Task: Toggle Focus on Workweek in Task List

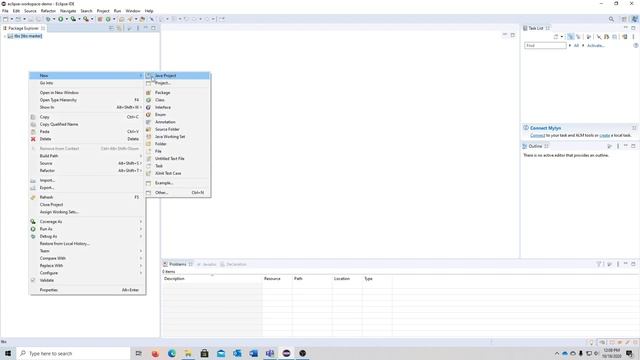Action: coord(589,37)
